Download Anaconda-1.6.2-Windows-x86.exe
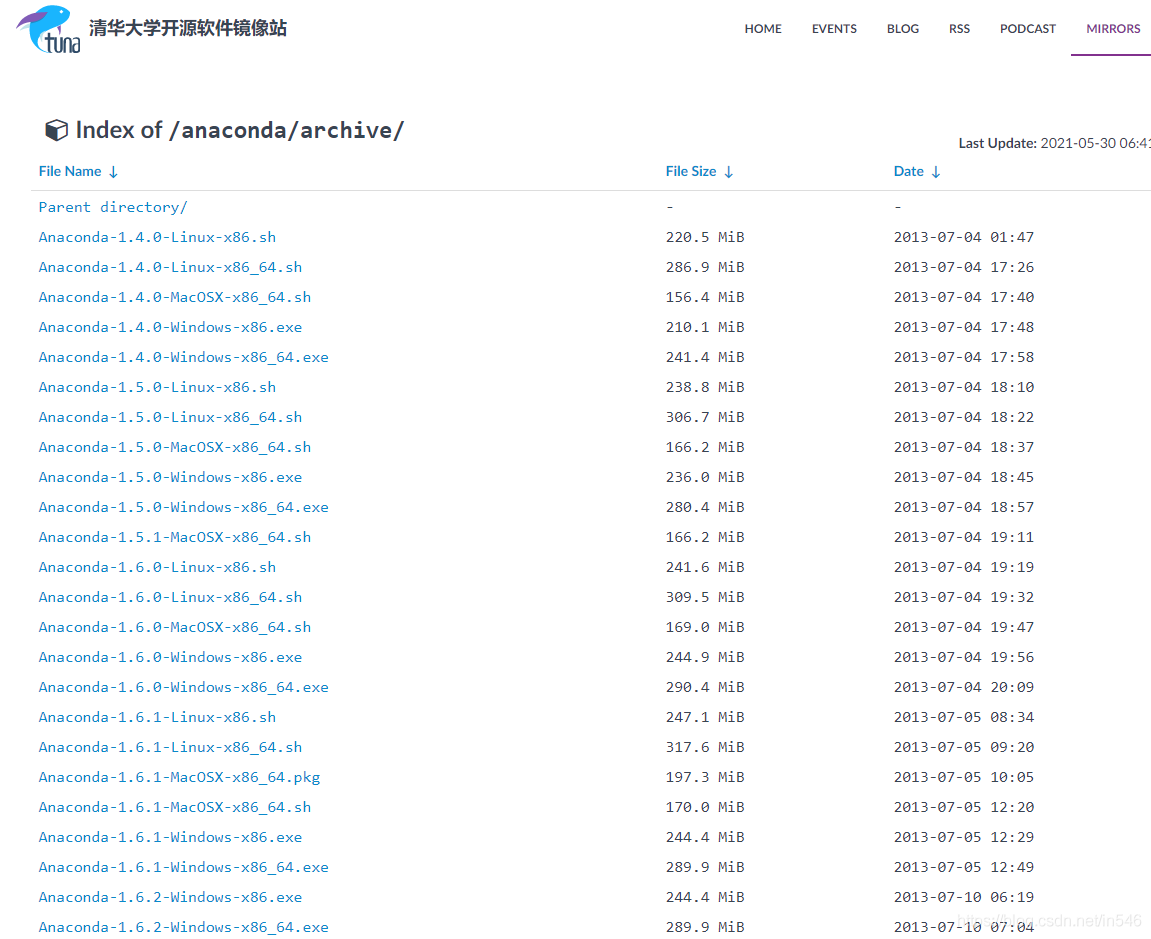 coord(170,898)
